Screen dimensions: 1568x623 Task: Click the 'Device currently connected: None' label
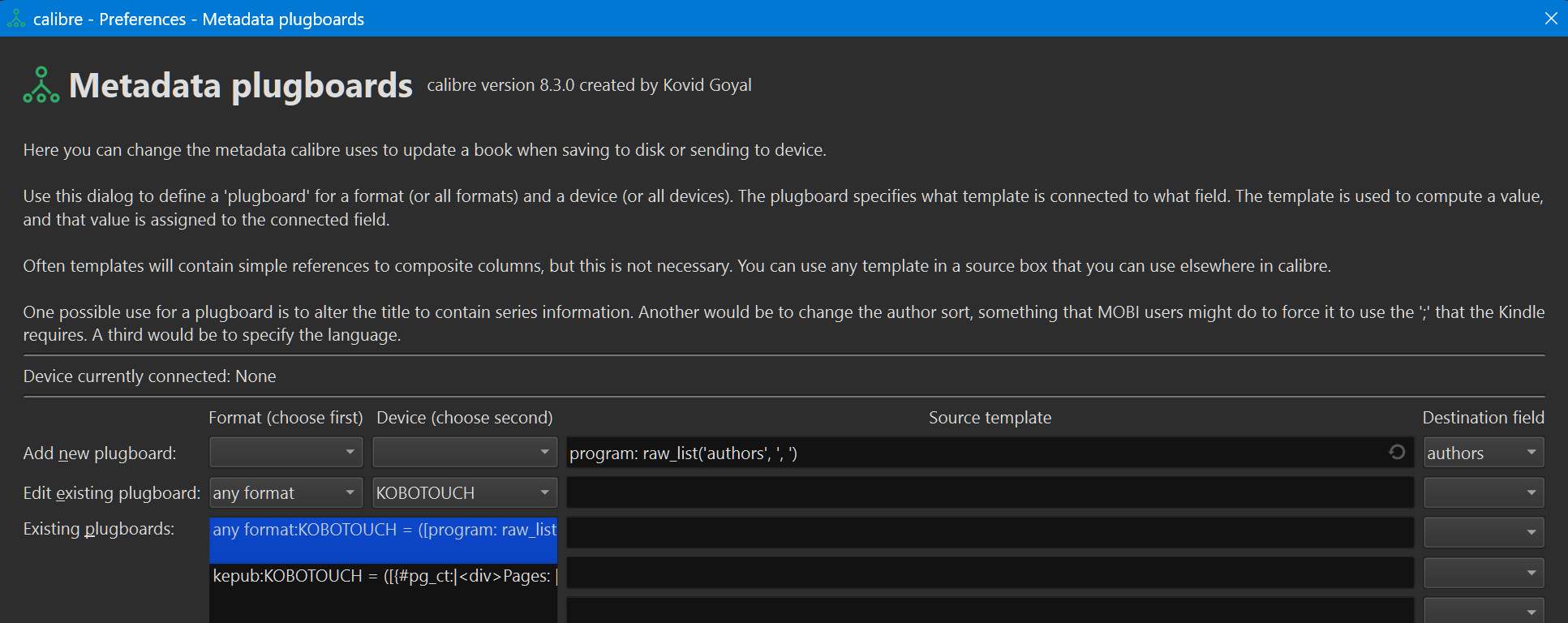pyautogui.click(x=150, y=376)
